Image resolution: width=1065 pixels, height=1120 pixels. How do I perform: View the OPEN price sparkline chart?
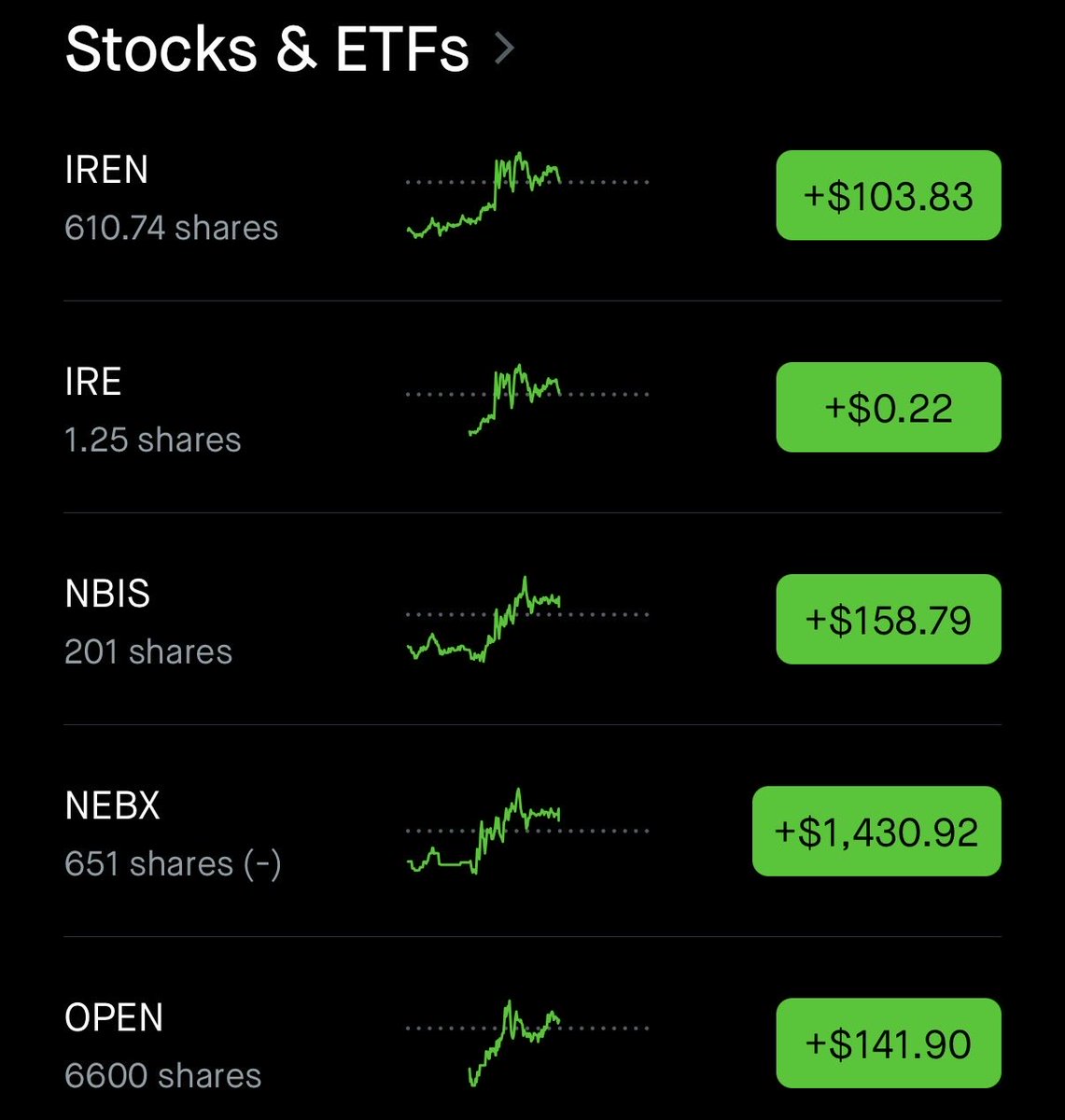pos(527,1041)
